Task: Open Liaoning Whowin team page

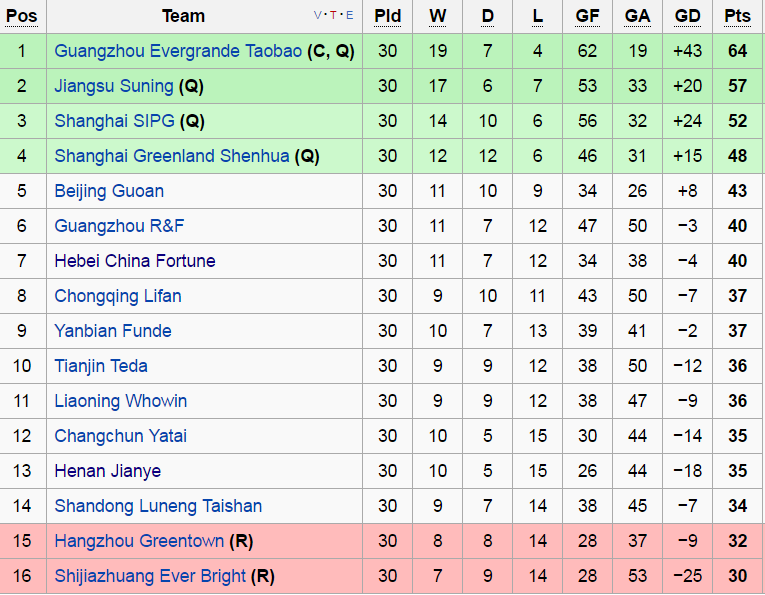Action: click(121, 401)
